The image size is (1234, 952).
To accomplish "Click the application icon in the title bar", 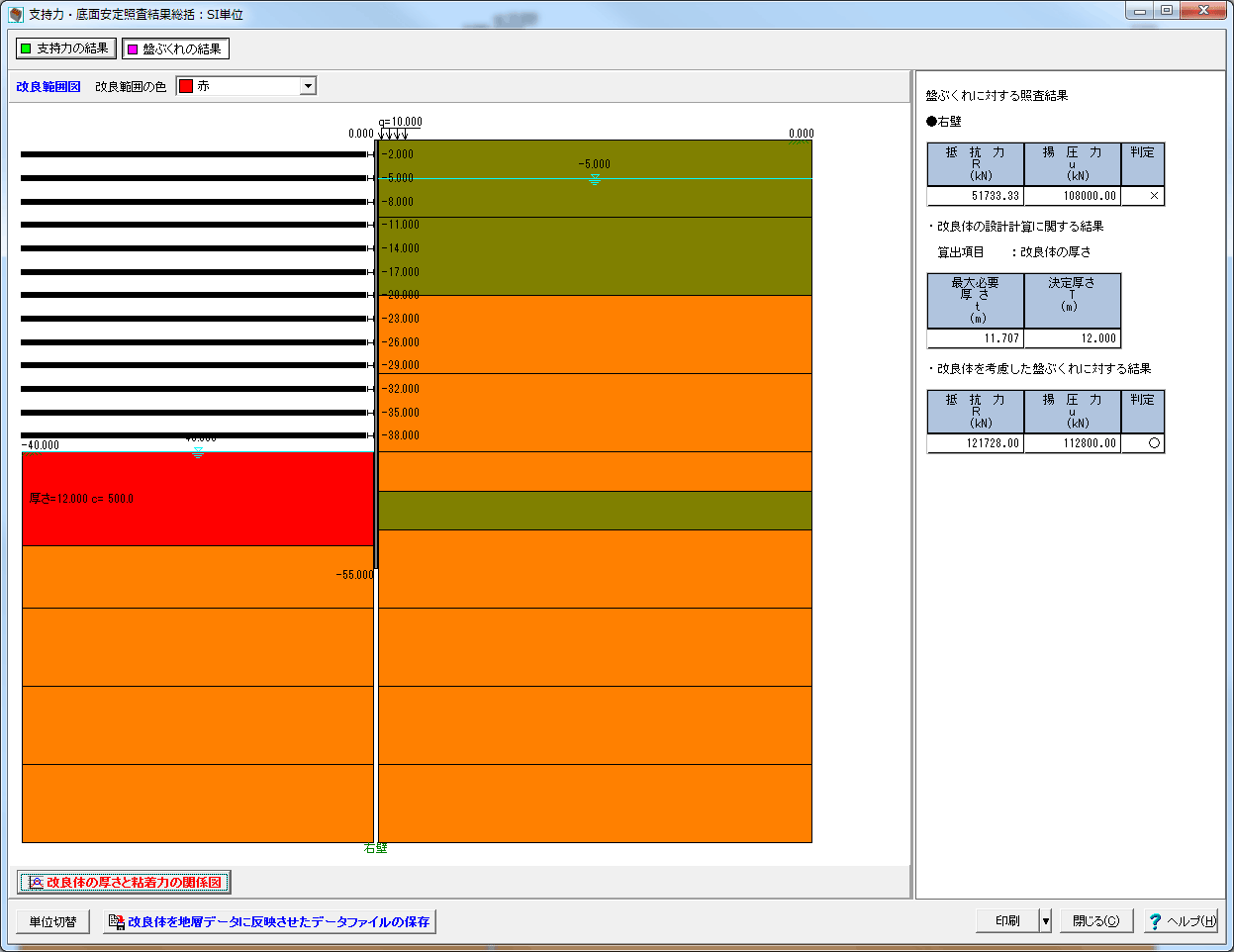I will click(15, 15).
